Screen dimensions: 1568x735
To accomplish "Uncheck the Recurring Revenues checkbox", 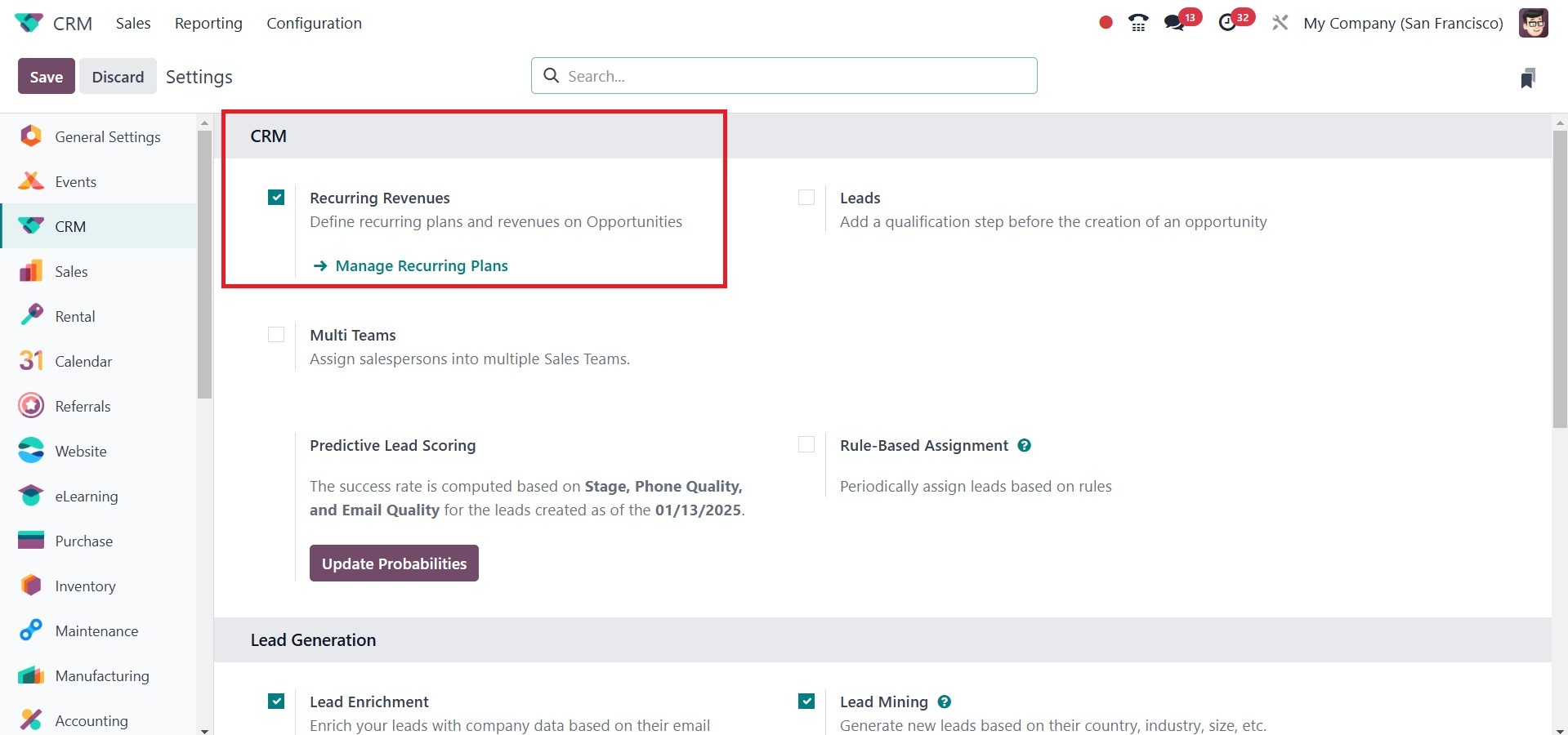I will tap(276, 198).
